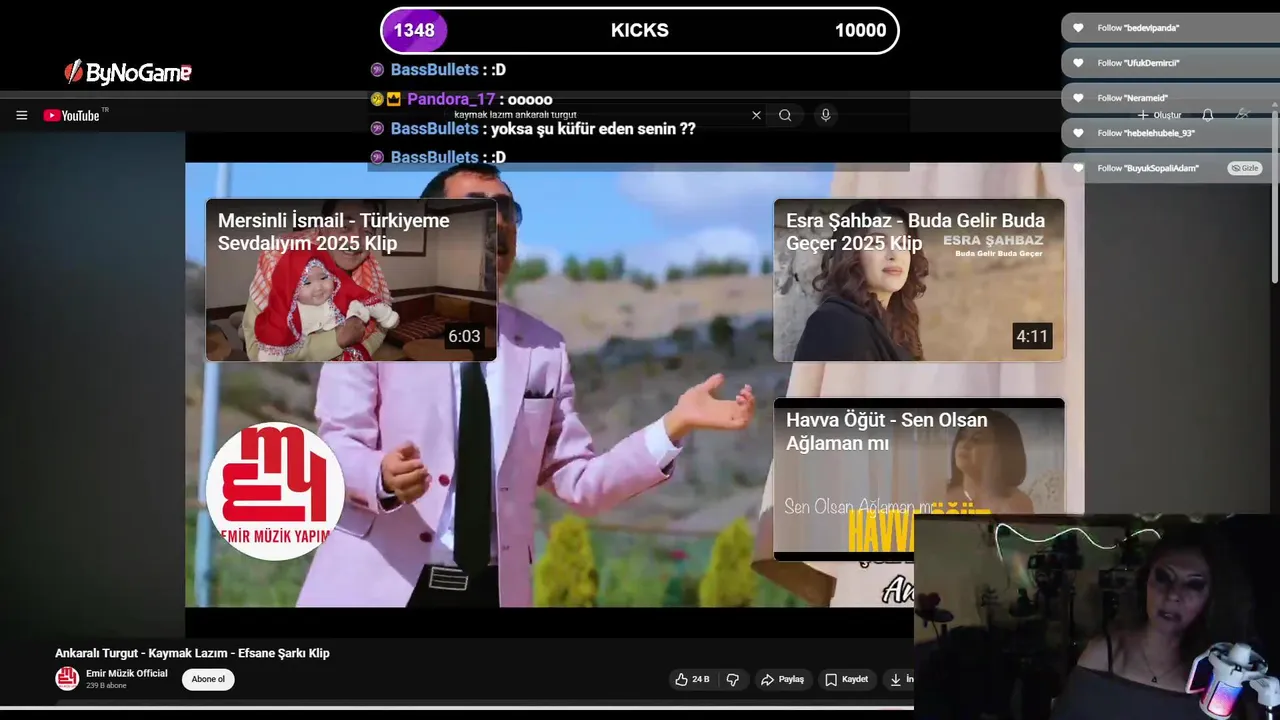
Task: Open the notifications bell
Action: point(1208,115)
